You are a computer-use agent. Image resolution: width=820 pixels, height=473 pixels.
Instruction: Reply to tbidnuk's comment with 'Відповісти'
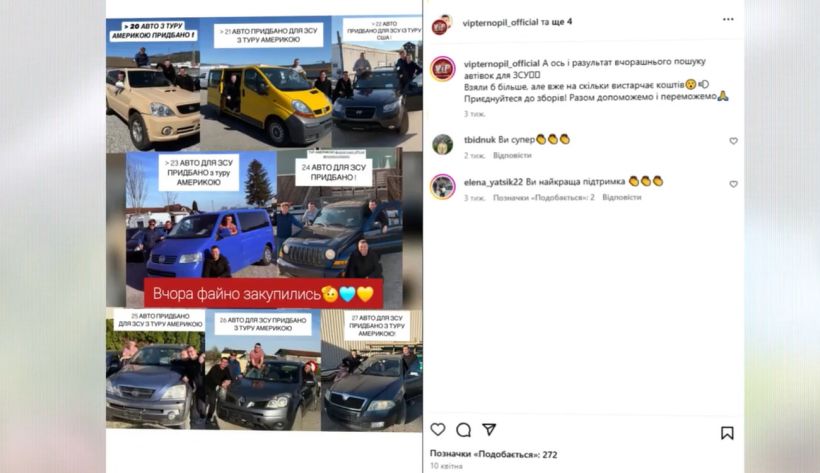coord(512,155)
